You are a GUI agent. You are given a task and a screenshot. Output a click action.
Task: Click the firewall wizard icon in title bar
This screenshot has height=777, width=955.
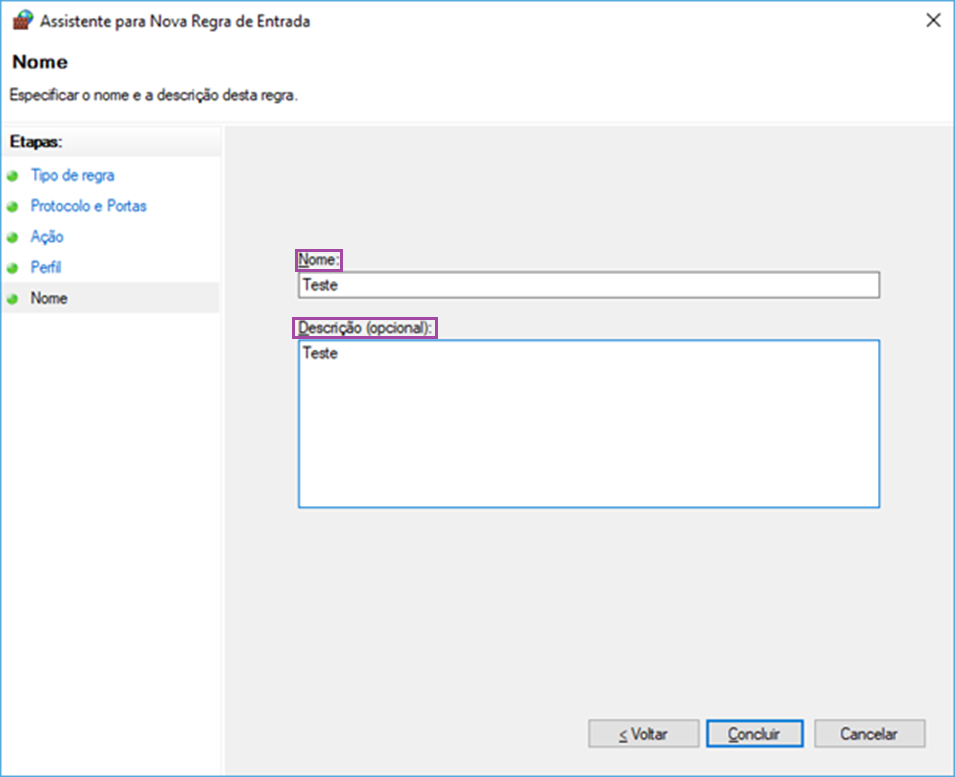tap(22, 21)
